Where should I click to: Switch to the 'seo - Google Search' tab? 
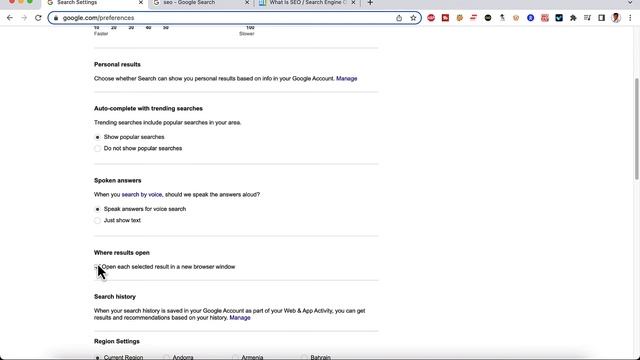pos(201,3)
